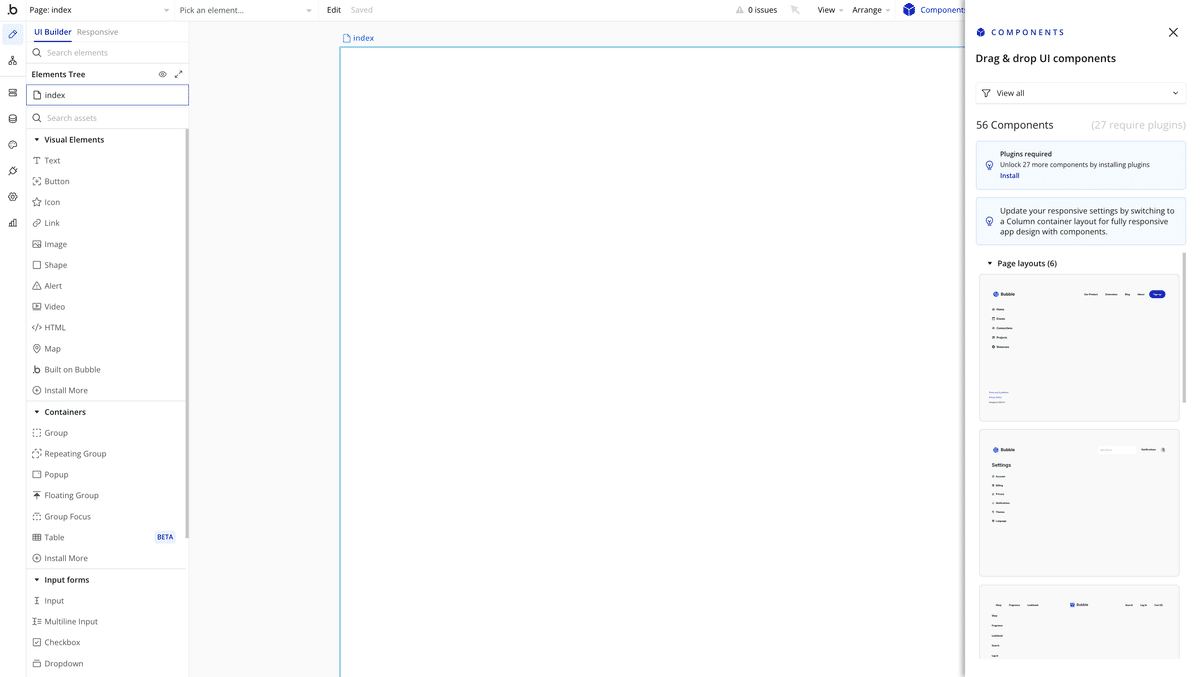Open the Design tab pencil icon

coord(13,34)
